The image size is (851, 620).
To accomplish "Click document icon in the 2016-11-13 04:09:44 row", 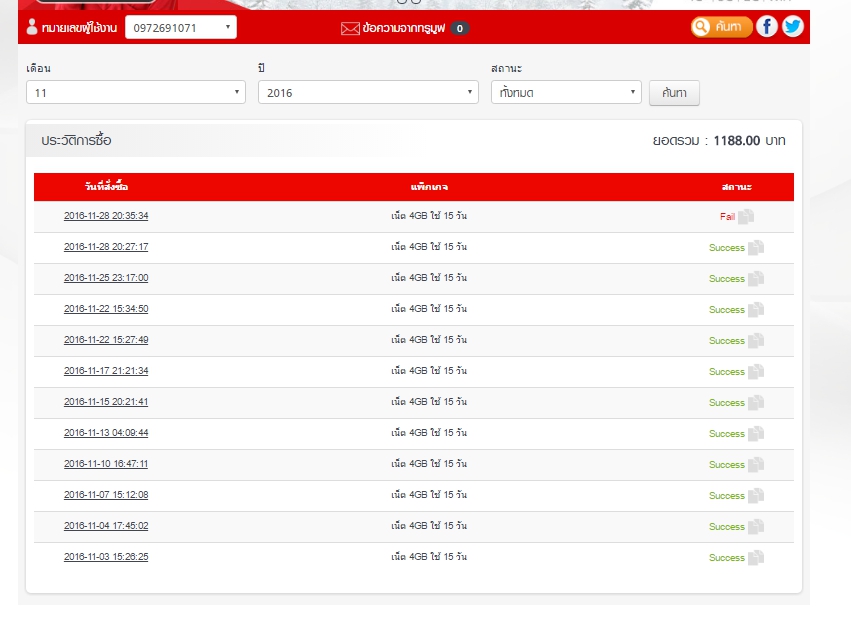I will 755,433.
